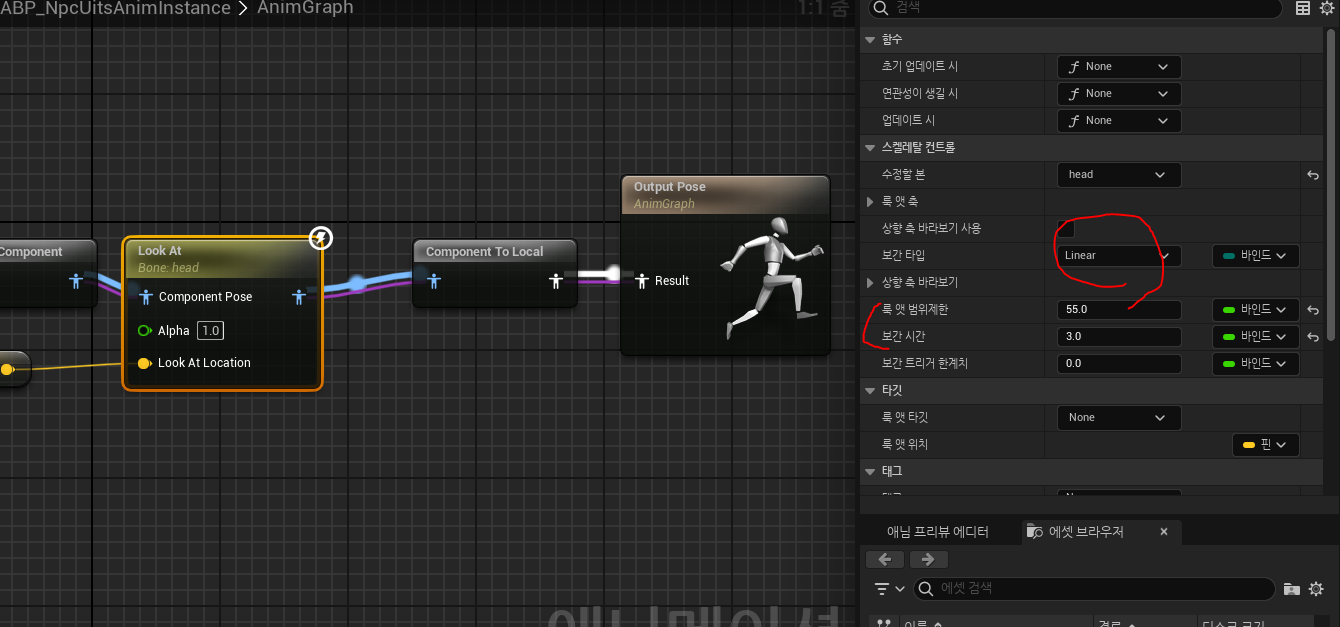Close the 에셋 브라우저 tab
This screenshot has height=627, width=1340.
(1164, 532)
